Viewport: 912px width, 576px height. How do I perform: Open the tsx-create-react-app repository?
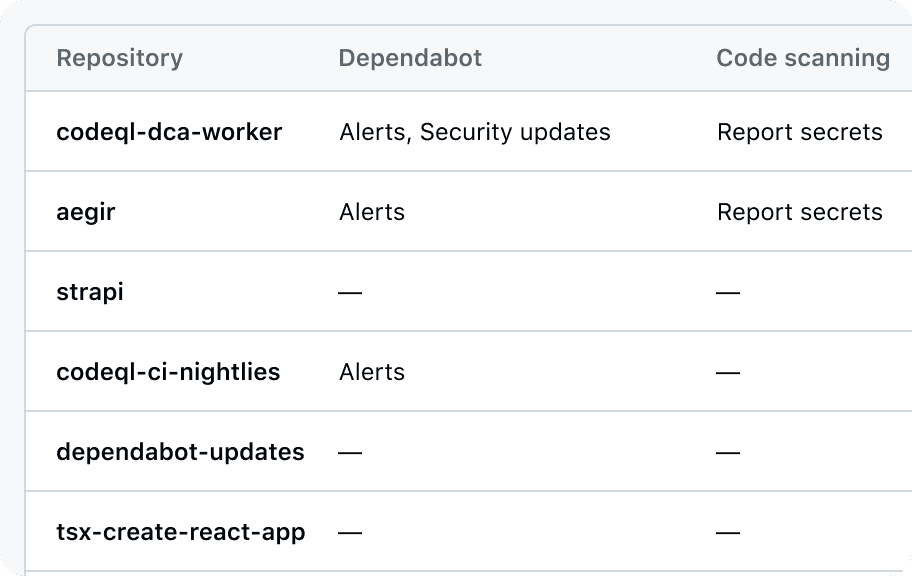(180, 532)
